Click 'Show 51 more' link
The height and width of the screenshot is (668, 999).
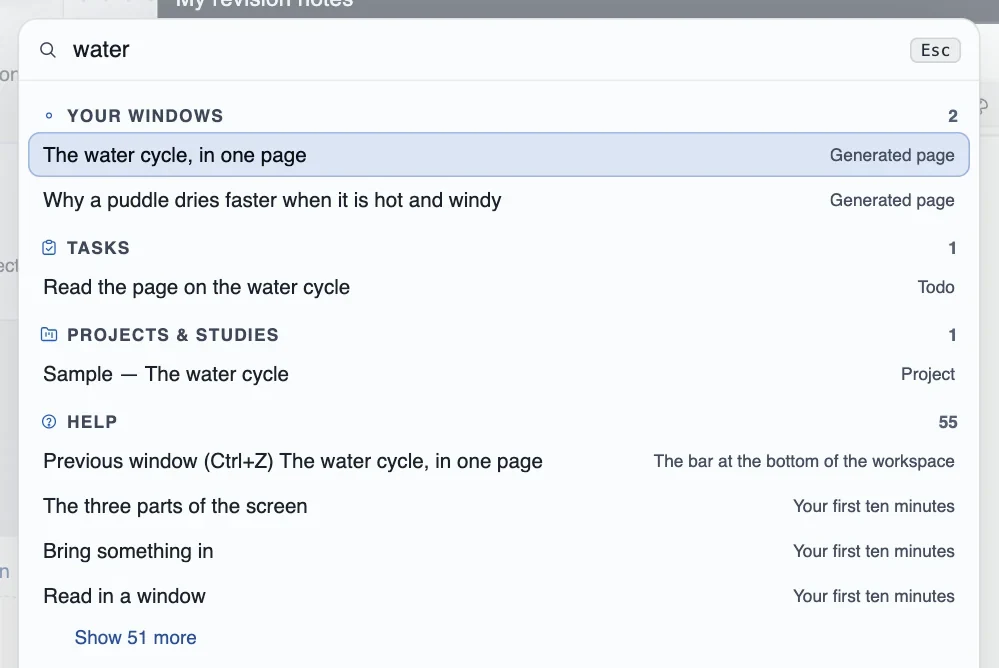coord(135,637)
